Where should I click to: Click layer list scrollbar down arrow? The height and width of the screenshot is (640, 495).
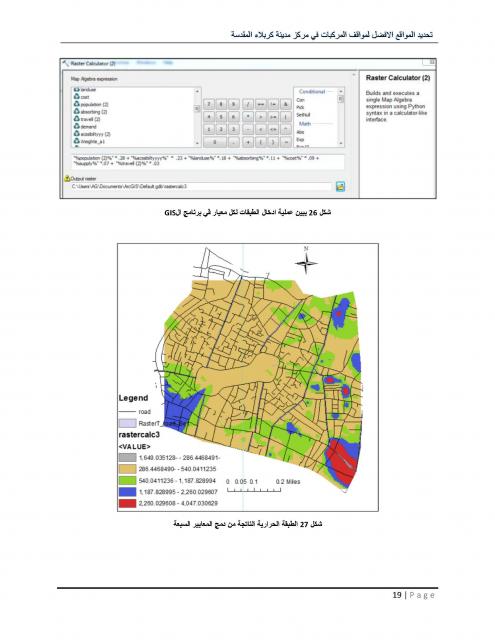pos(198,143)
